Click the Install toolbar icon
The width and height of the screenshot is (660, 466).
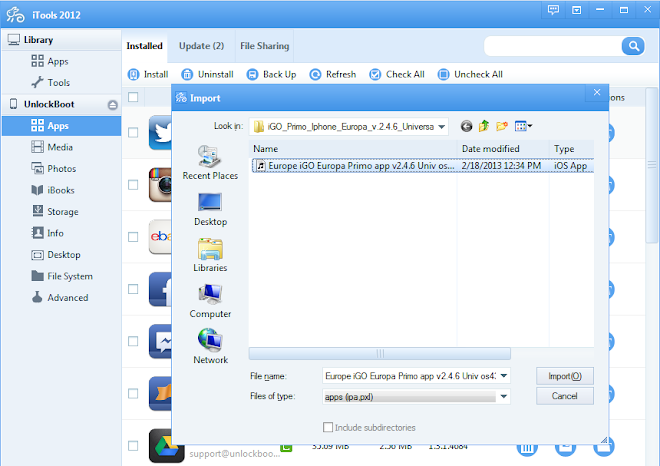133,75
